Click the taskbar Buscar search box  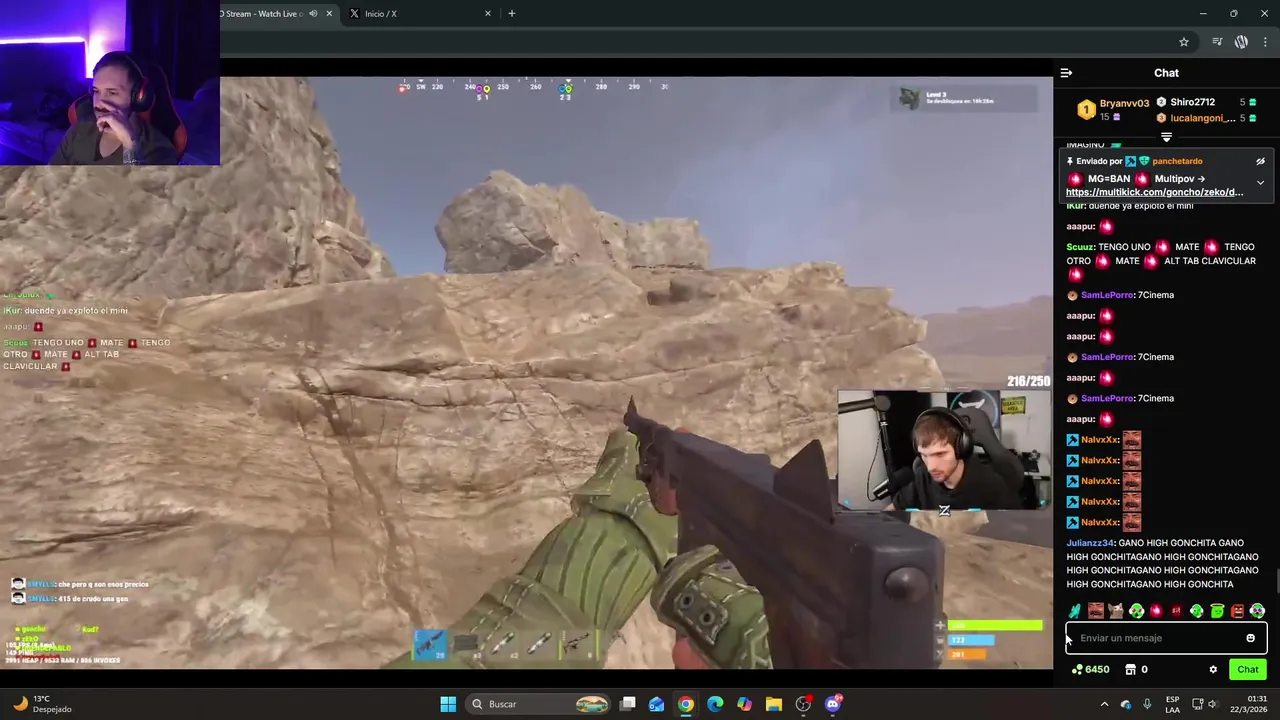539,704
